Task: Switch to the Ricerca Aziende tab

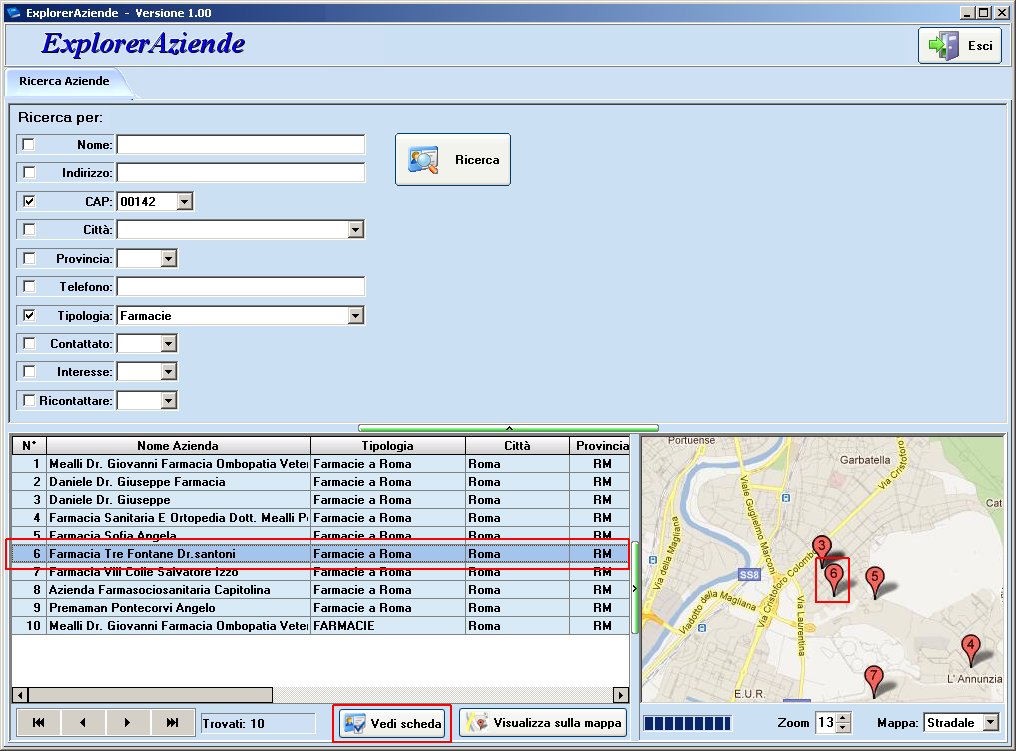Action: click(64, 82)
